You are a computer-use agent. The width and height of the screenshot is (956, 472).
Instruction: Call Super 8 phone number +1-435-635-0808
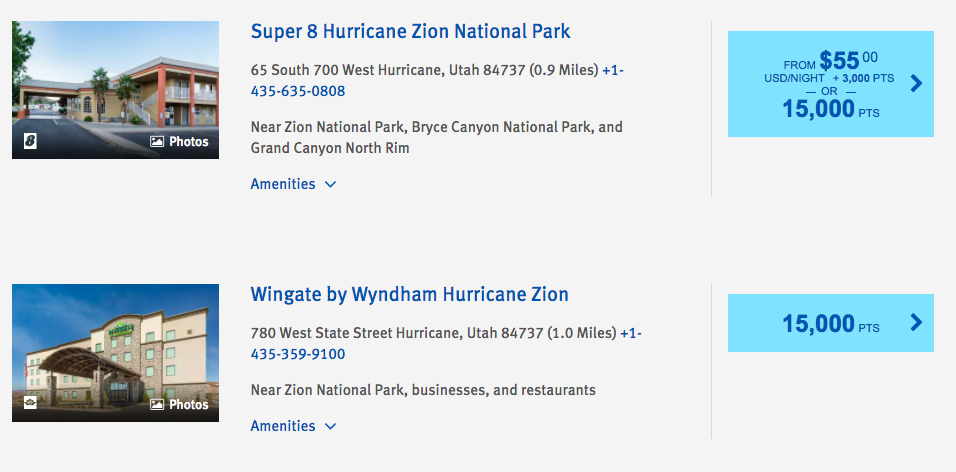pyautogui.click(x=437, y=80)
